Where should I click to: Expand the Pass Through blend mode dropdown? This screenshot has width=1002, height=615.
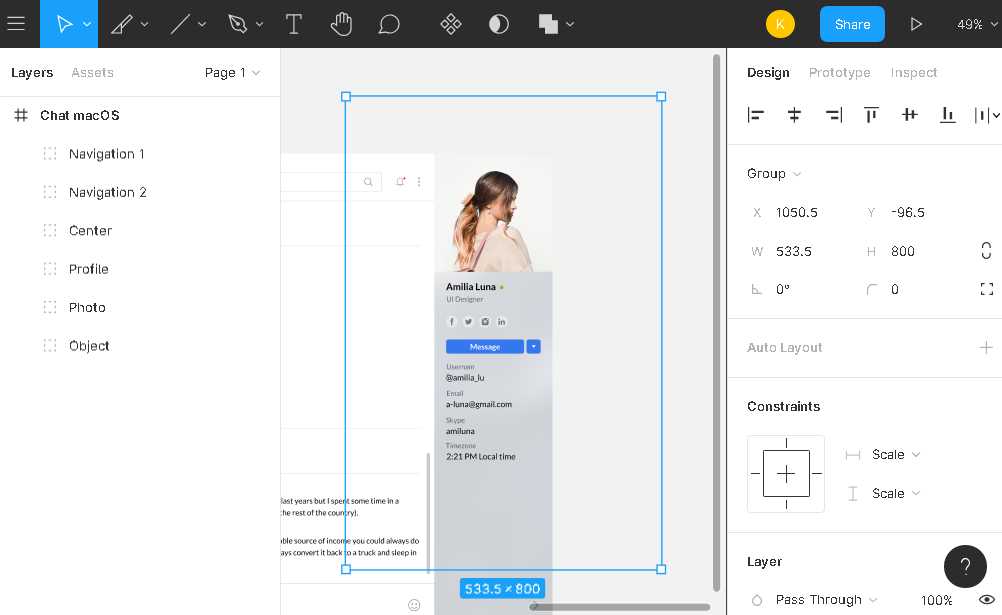(827, 600)
